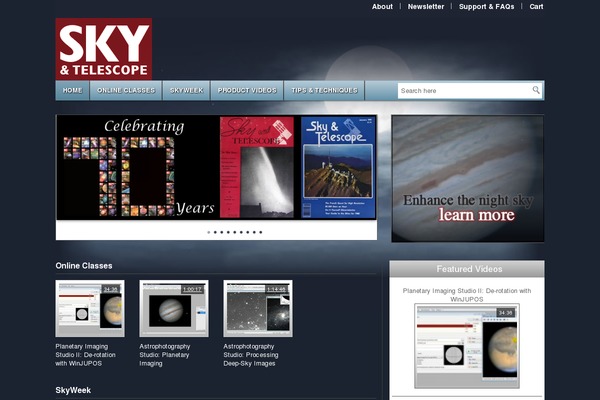Screen dimensions: 600x400
Task: Open Processing Deep-Sky Images class thumbnail
Action: (x=258, y=309)
